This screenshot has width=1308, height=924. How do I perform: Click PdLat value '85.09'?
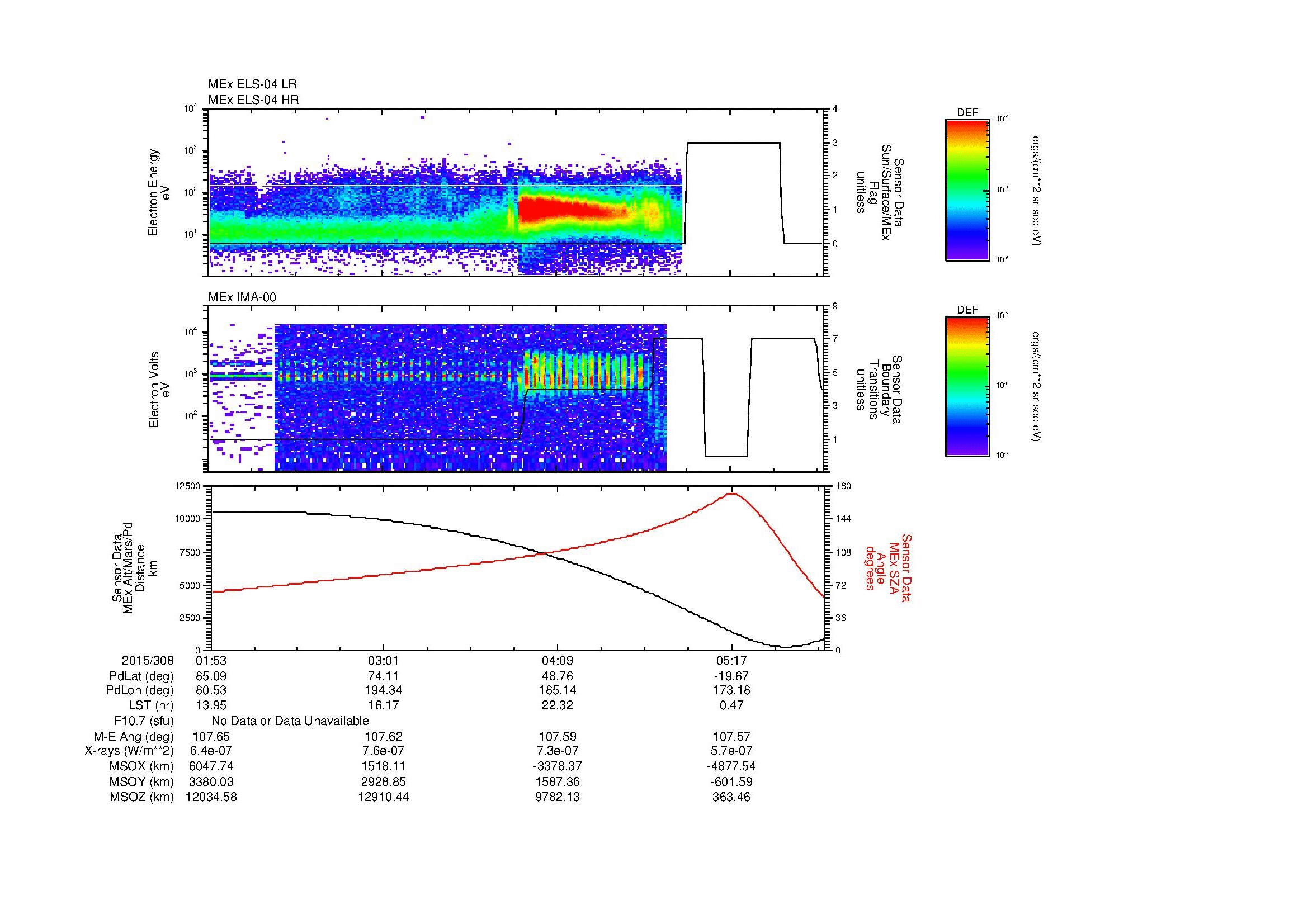coord(211,676)
